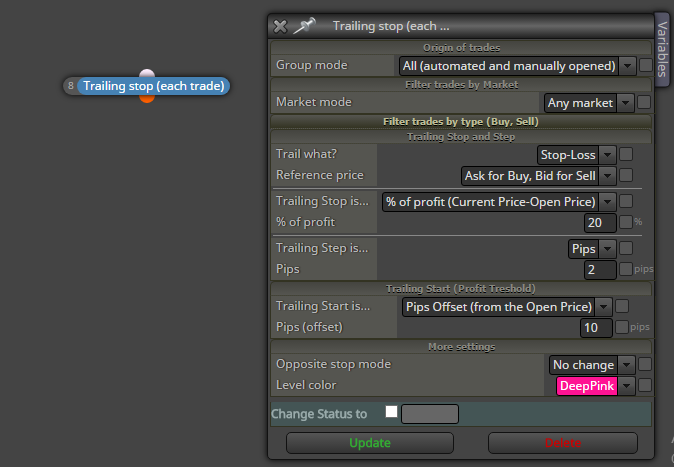The image size is (674, 467).
Task: Open the Trailing Step is... Pips dropdown
Action: 592,249
